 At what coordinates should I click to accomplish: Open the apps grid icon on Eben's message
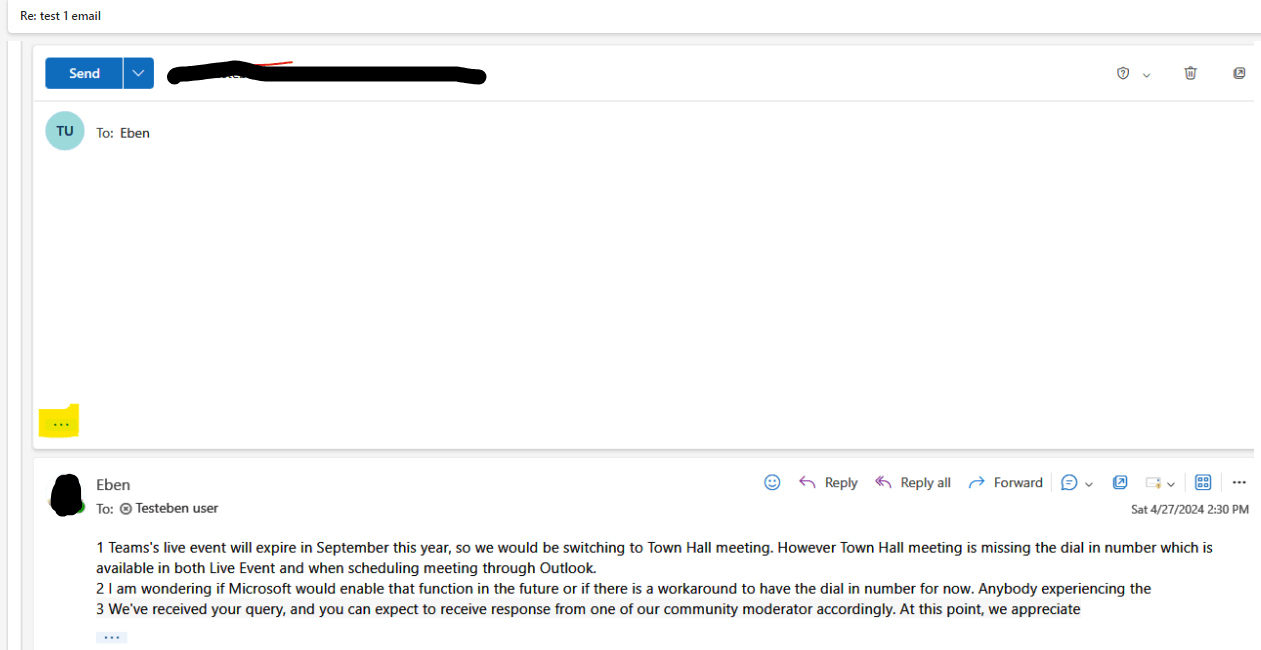(1203, 482)
